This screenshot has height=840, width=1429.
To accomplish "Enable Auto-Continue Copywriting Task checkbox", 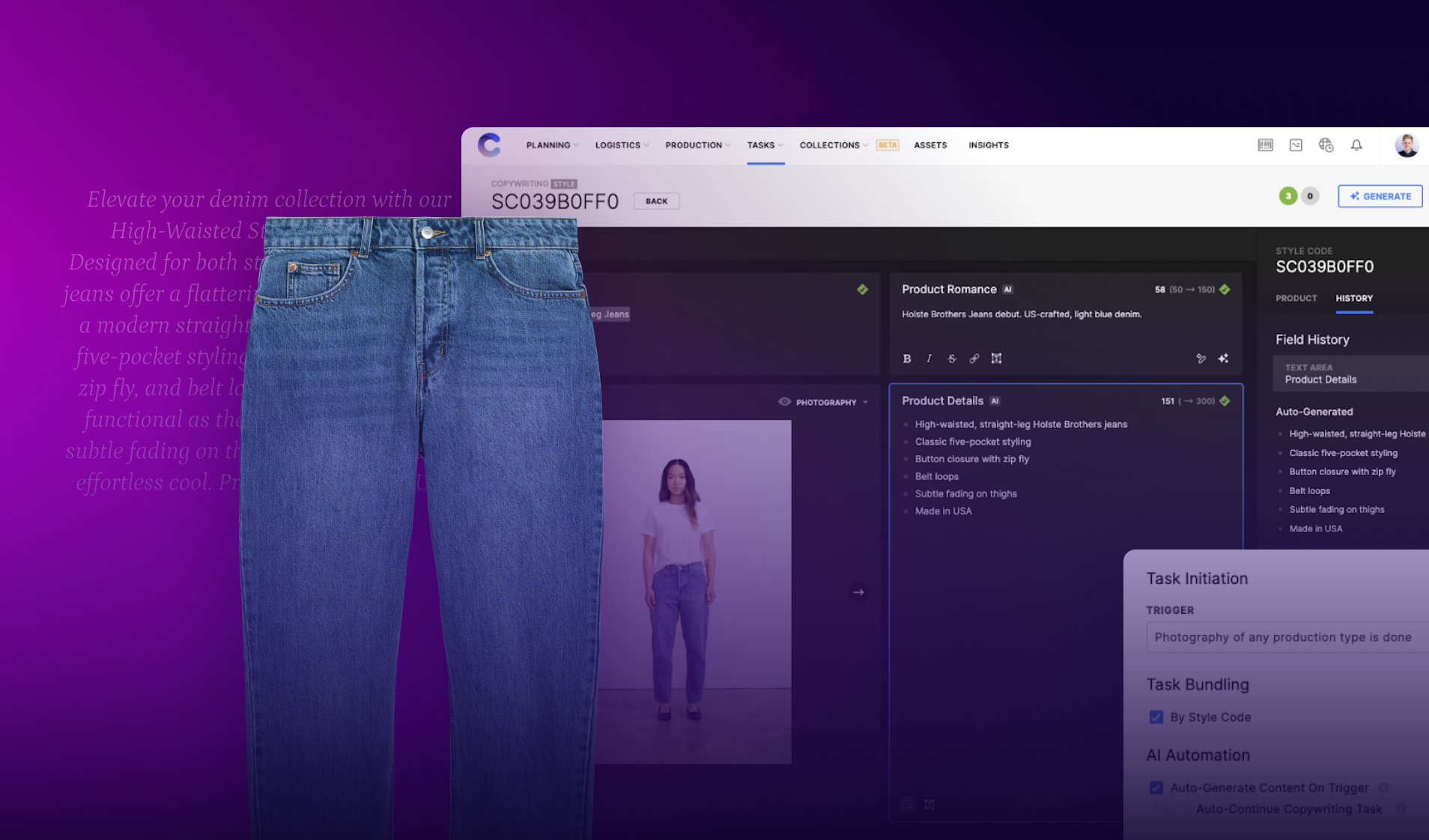I will tap(1183, 809).
